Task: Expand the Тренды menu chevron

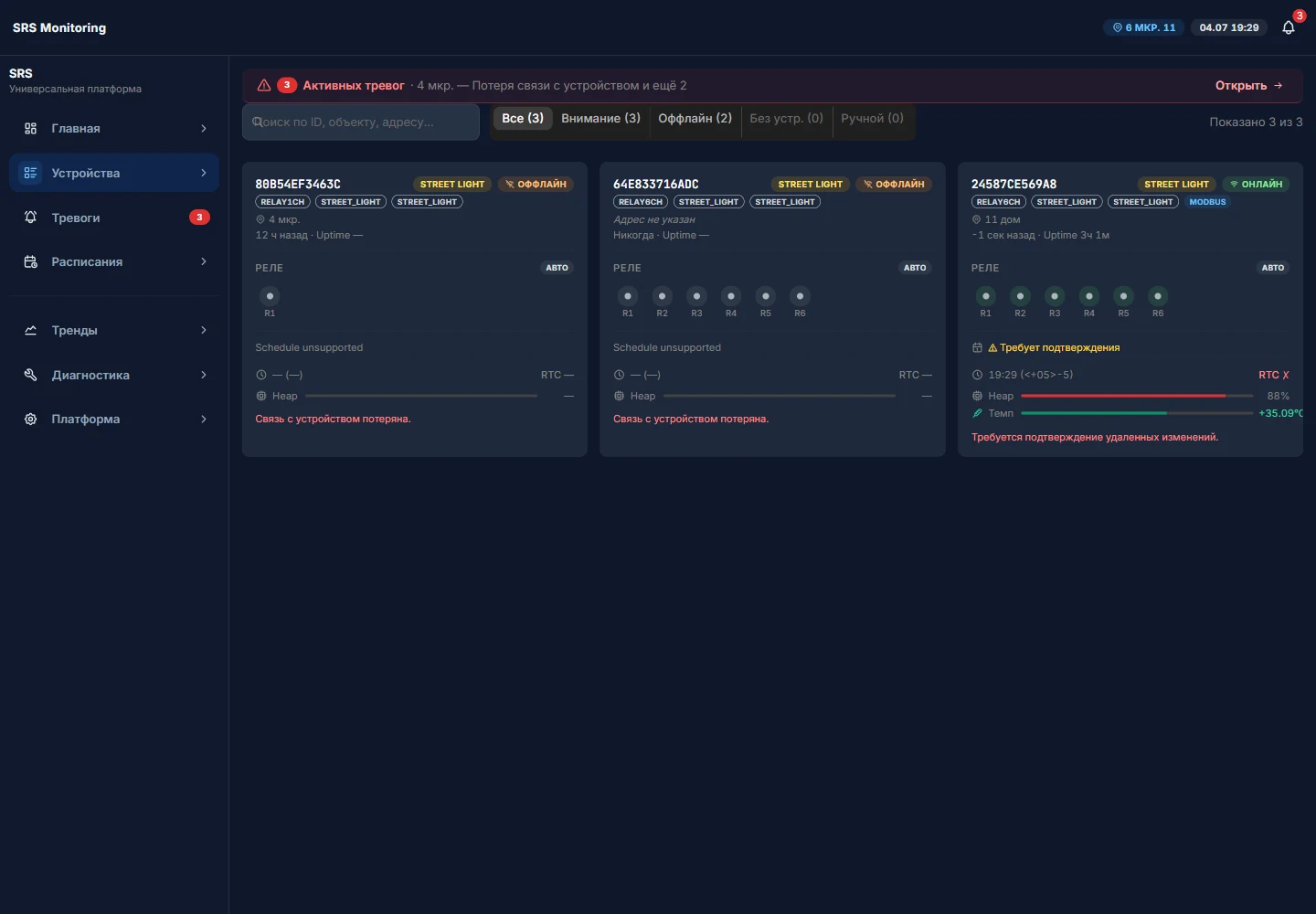Action: click(x=204, y=330)
